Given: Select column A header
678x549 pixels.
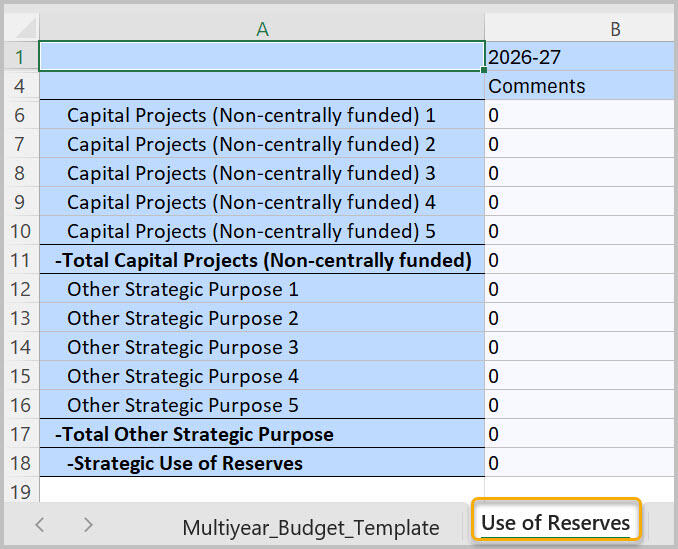Looking at the screenshot, I should tap(262, 29).
